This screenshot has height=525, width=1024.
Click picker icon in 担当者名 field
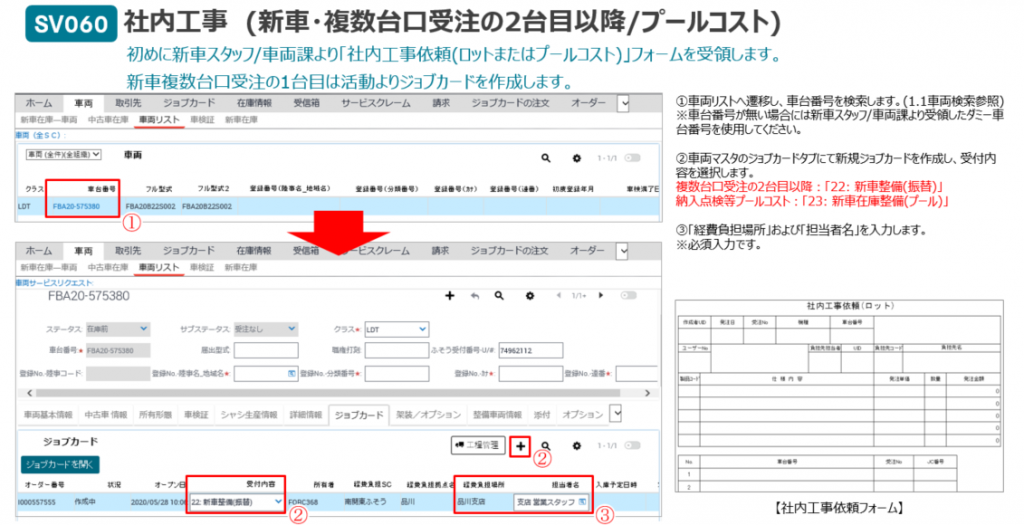(582, 501)
